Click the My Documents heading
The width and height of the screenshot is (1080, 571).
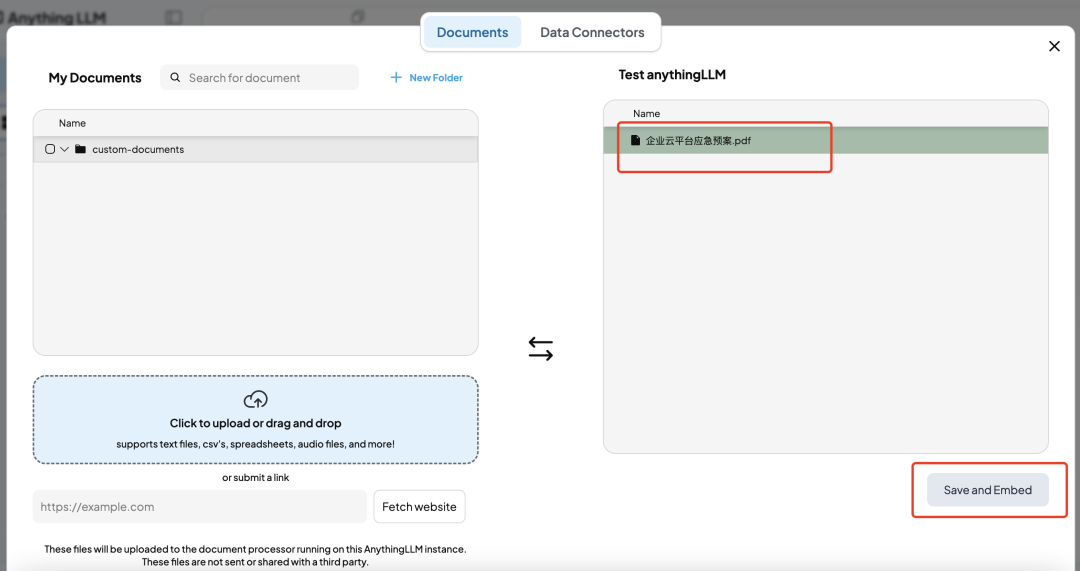tap(95, 78)
